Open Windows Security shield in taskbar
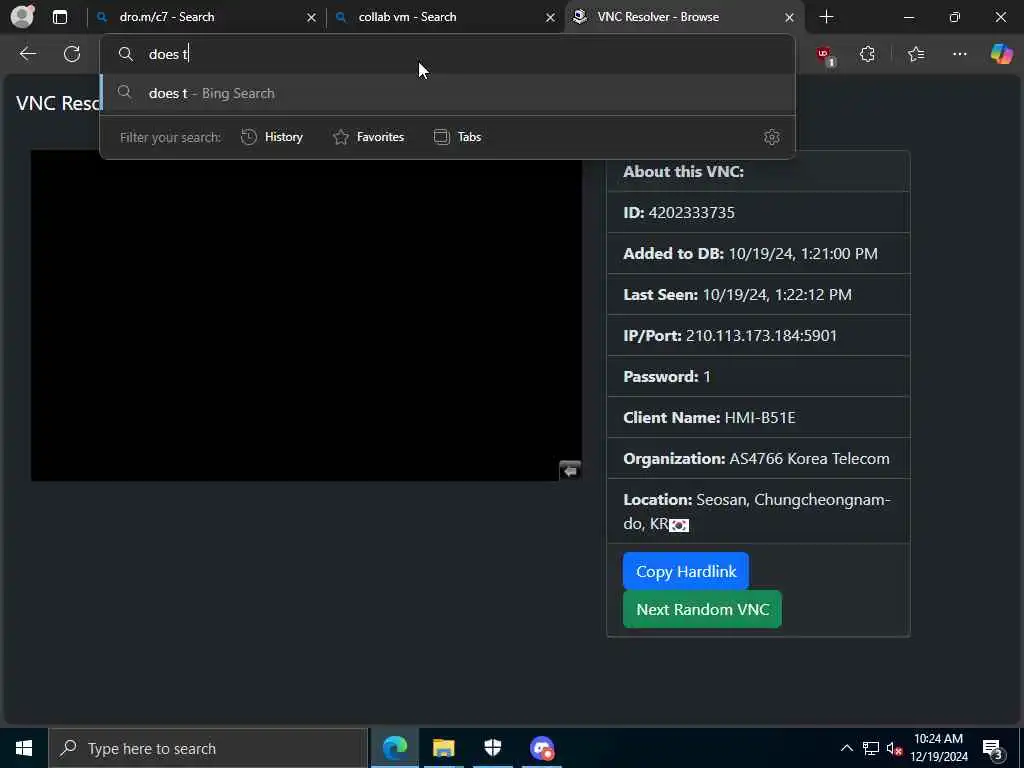 (492, 748)
